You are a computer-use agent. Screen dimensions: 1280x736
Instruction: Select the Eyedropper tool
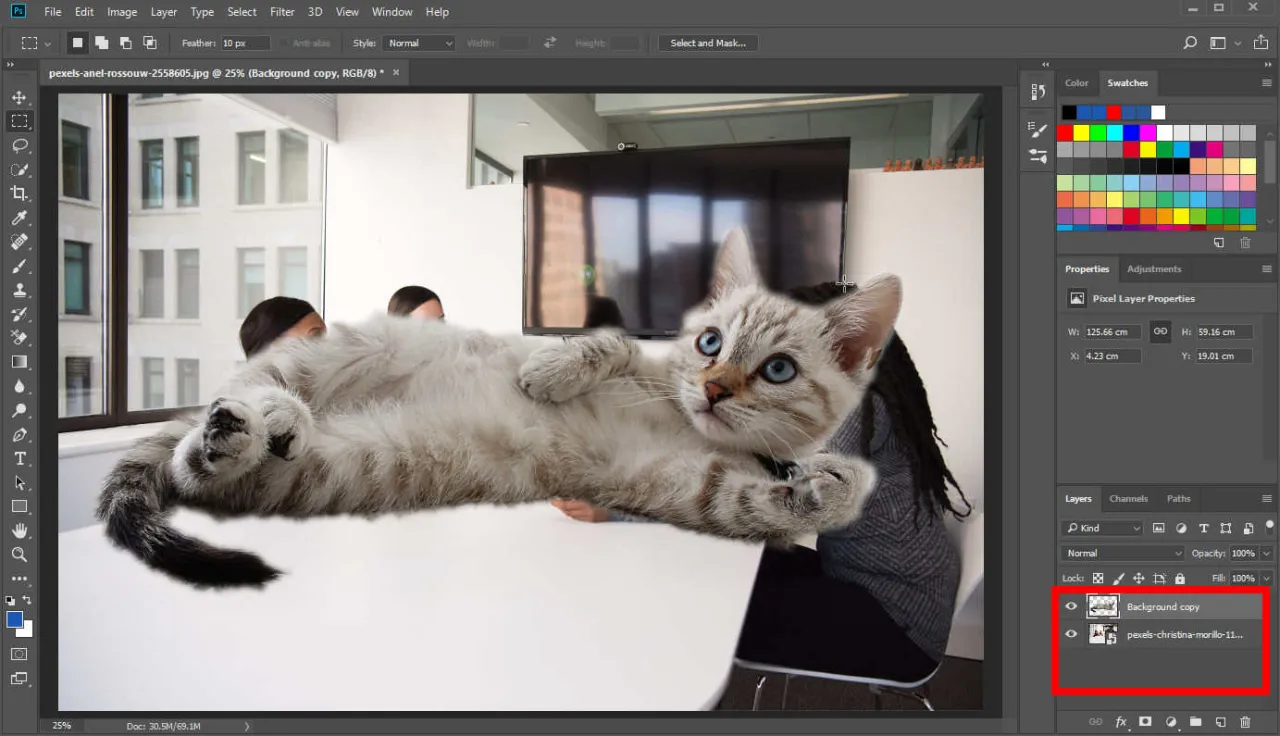[19, 218]
